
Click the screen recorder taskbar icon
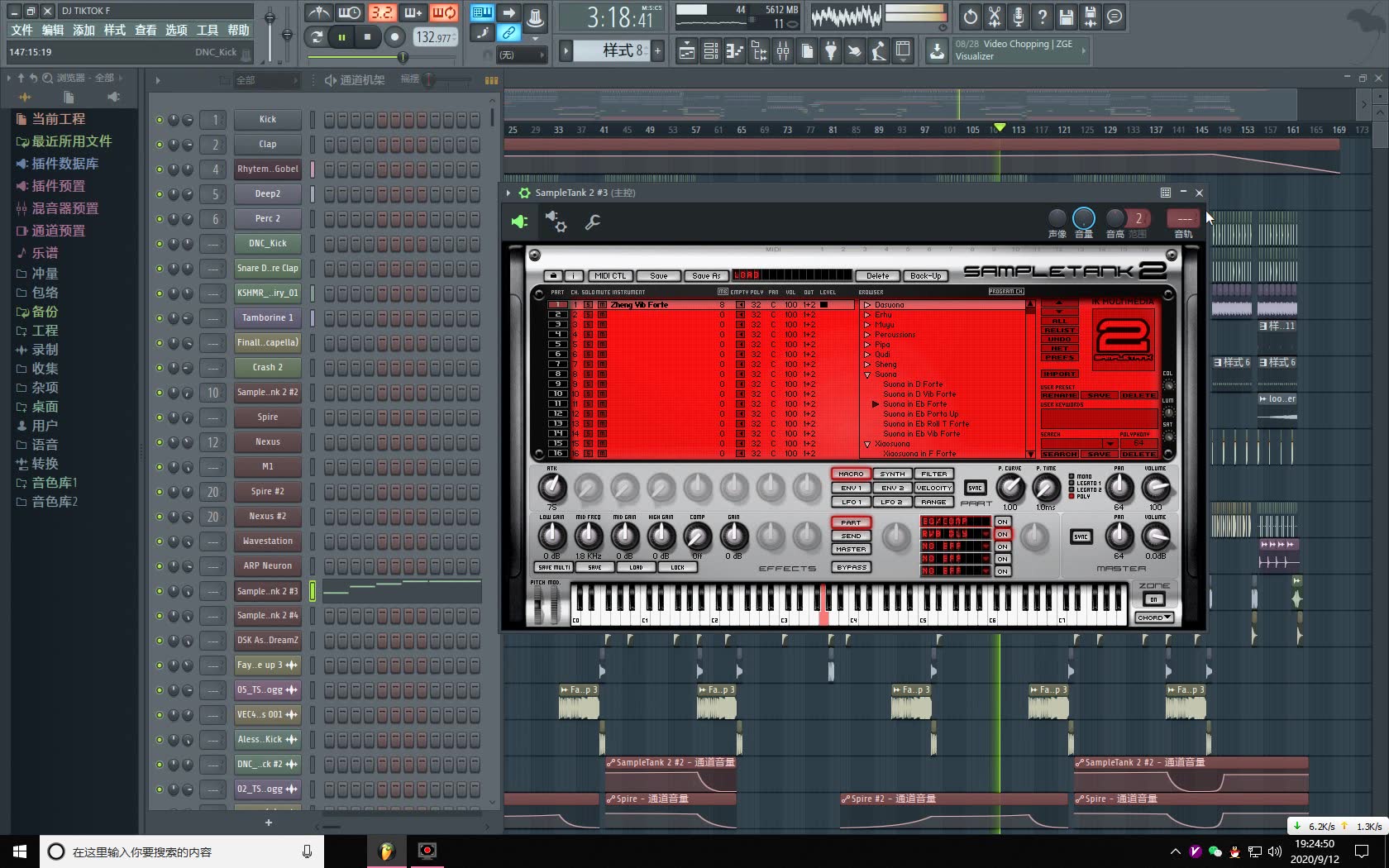427,851
